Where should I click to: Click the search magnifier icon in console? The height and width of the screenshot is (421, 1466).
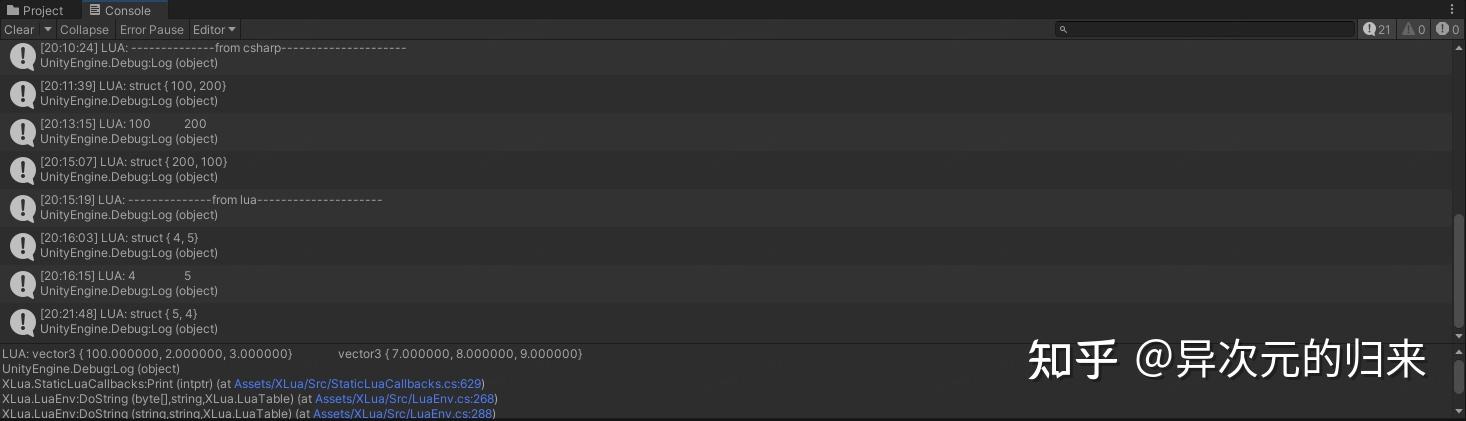point(1064,30)
